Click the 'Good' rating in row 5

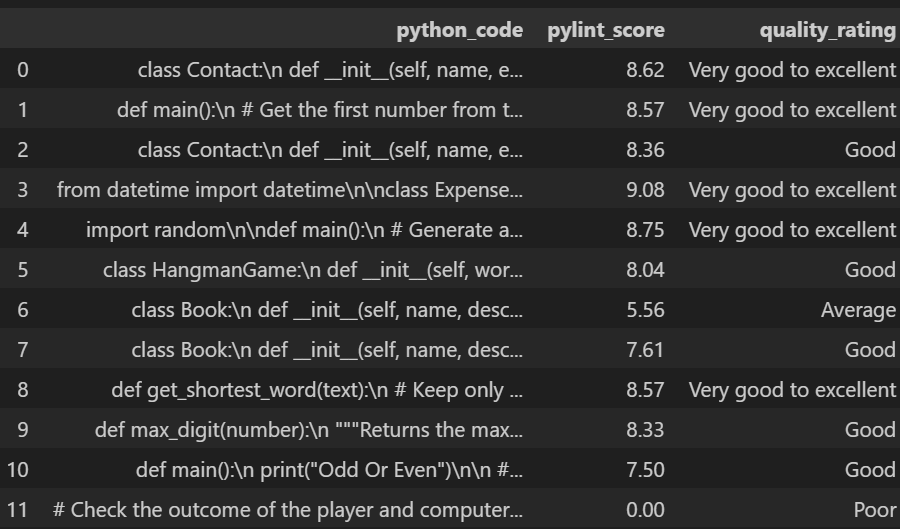point(870,270)
